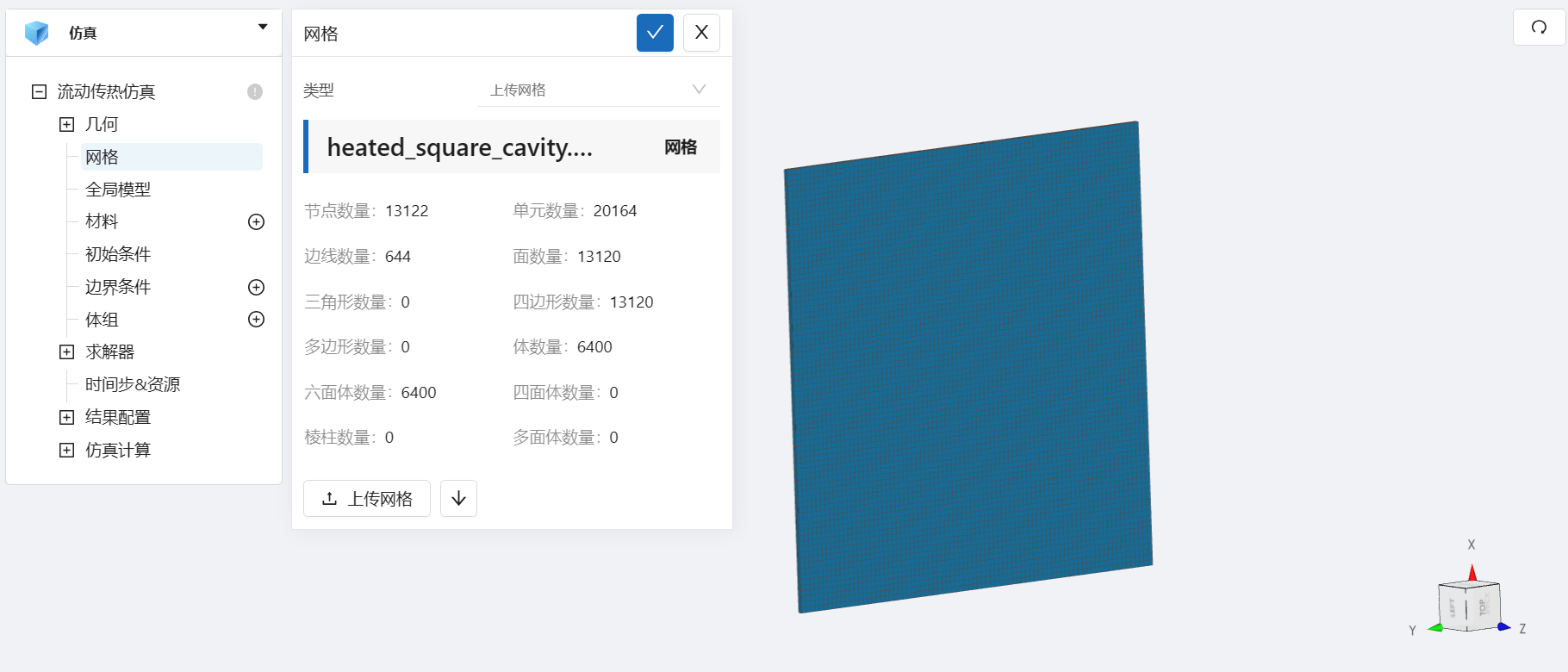Click the 体数量 6400 value
The width and height of the screenshot is (1568, 672).
594,347
